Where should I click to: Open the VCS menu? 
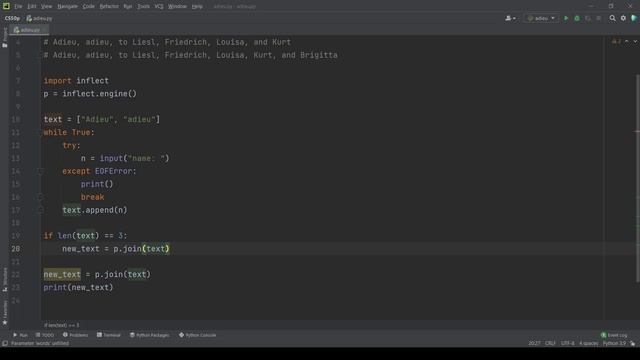[159, 7]
